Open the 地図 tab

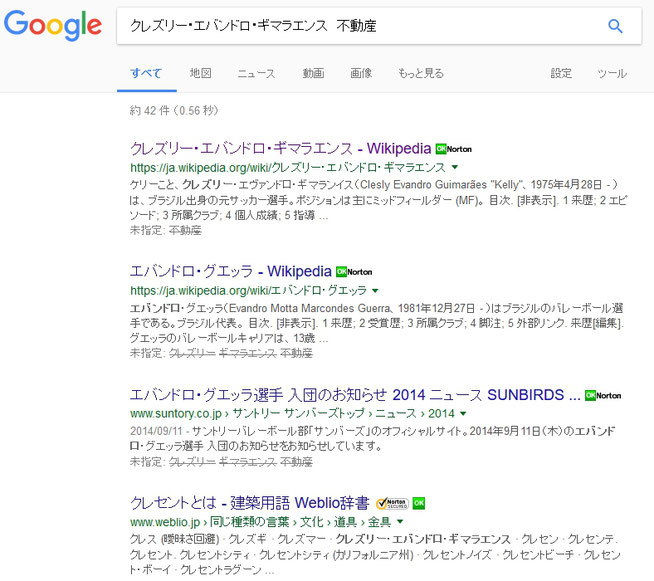(x=201, y=73)
